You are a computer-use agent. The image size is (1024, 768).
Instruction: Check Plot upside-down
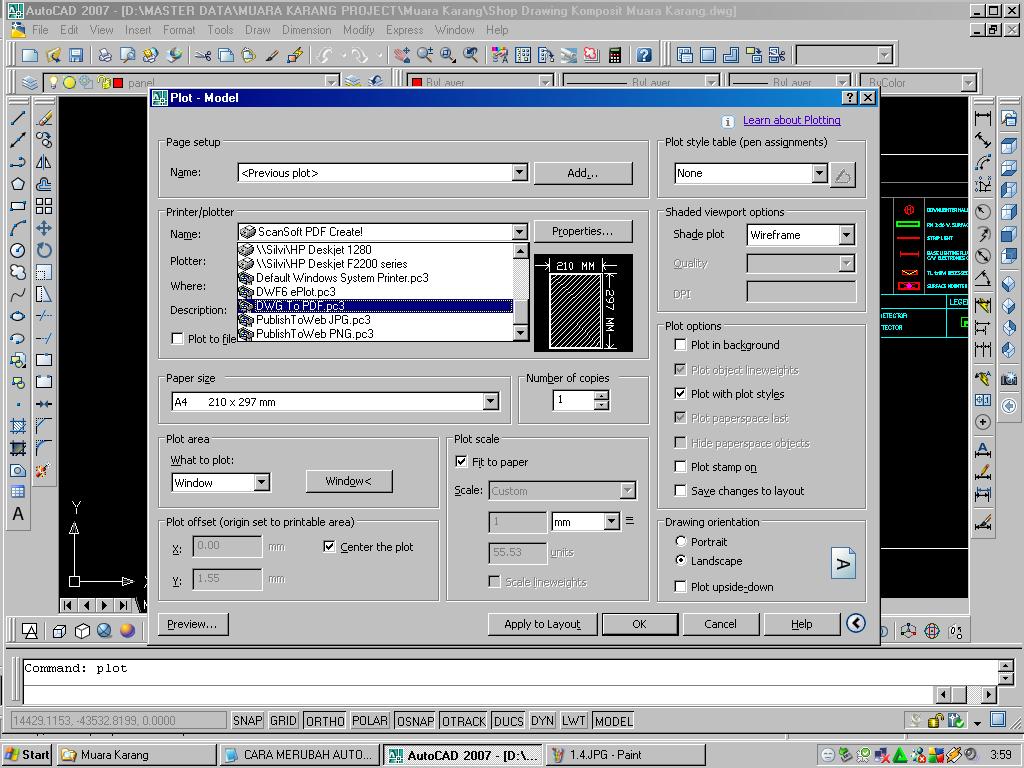(x=680, y=586)
